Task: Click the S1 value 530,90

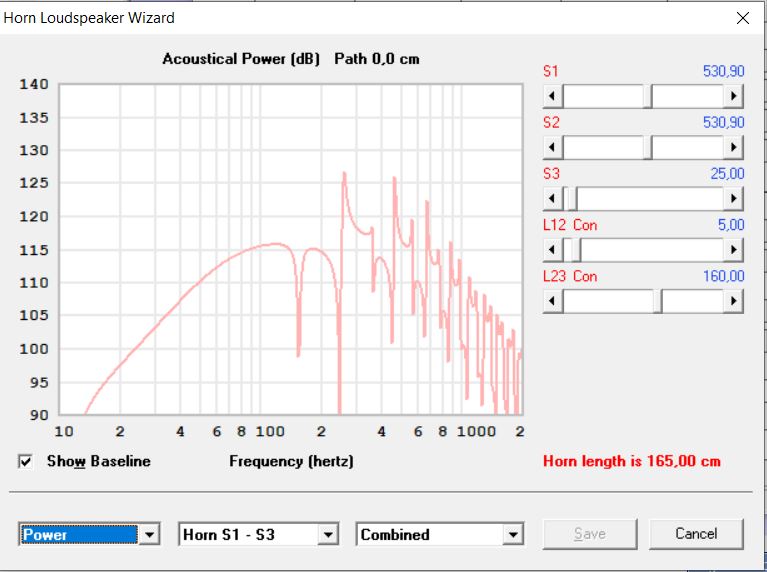Action: [x=723, y=71]
